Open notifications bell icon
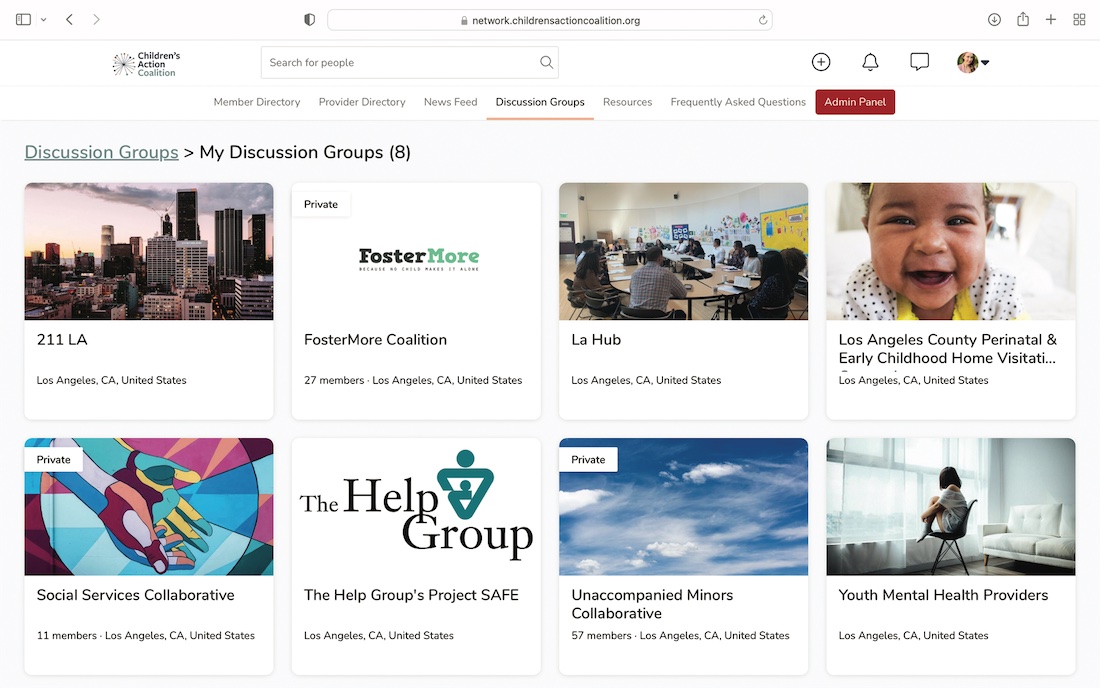The height and width of the screenshot is (688, 1100). (870, 62)
